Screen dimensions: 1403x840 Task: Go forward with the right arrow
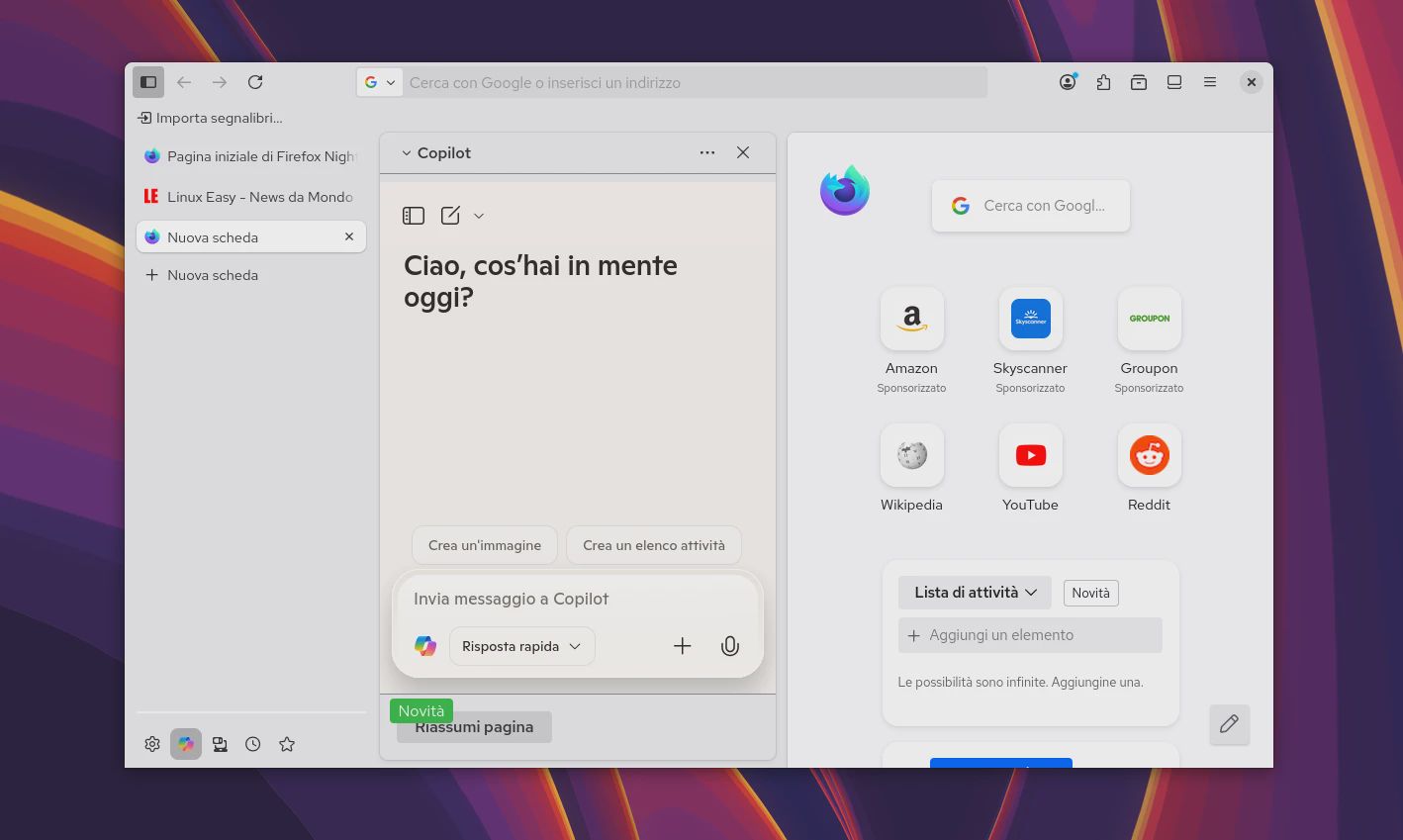pyautogui.click(x=220, y=82)
